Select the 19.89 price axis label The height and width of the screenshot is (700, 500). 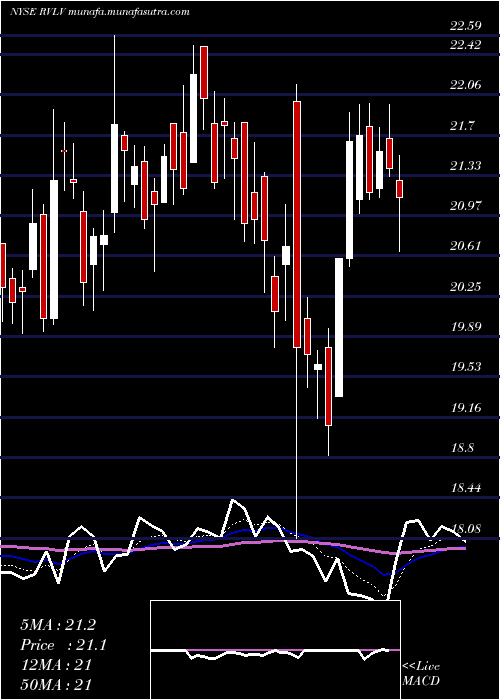[x=466, y=327]
